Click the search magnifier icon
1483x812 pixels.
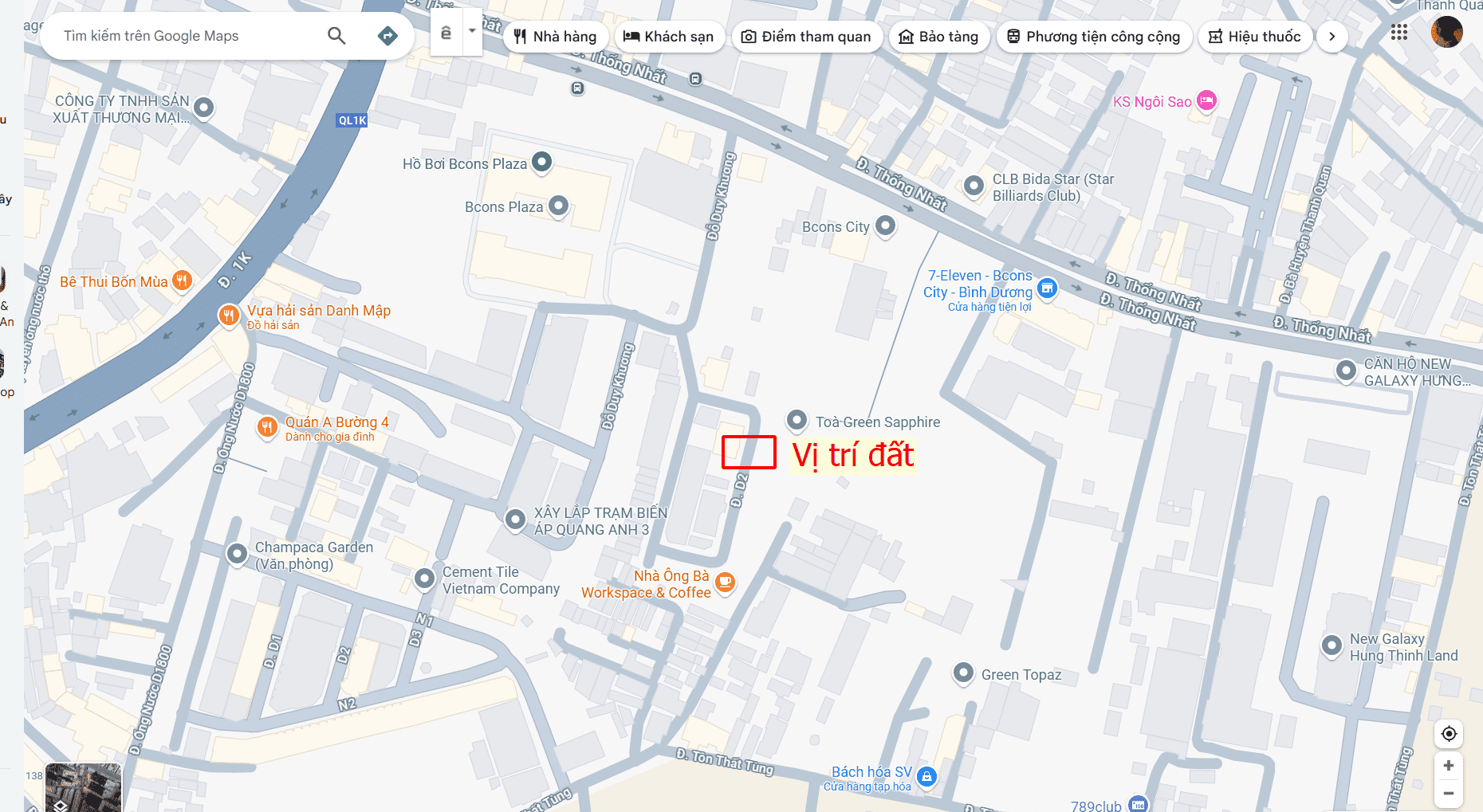pyautogui.click(x=336, y=36)
